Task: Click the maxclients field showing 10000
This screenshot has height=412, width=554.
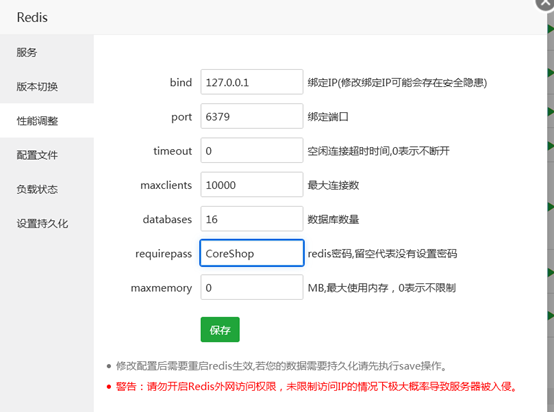Action: click(252, 184)
